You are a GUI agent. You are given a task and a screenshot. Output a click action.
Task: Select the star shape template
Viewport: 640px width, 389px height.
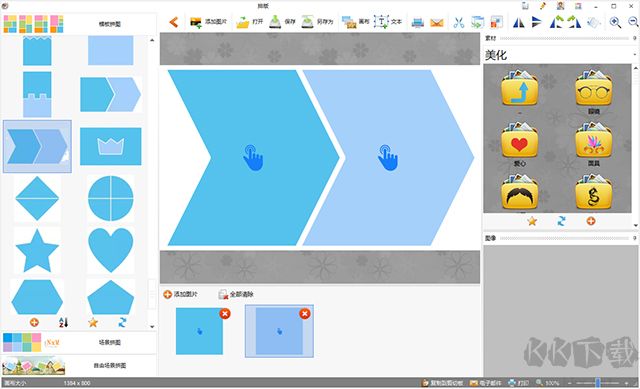[37, 250]
